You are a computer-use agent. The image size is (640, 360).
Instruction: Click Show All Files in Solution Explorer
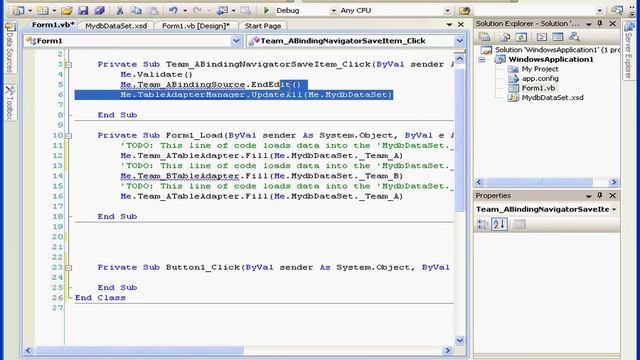point(505,37)
